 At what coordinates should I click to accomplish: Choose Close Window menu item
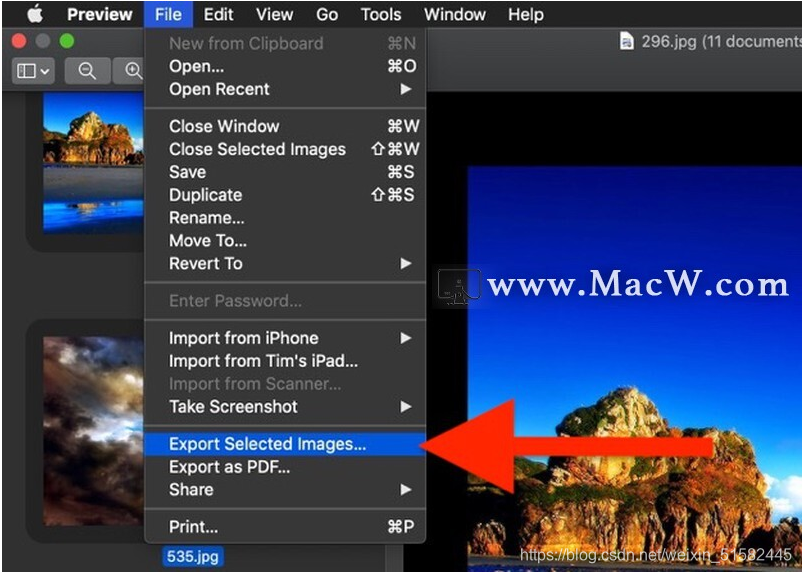click(x=285, y=126)
